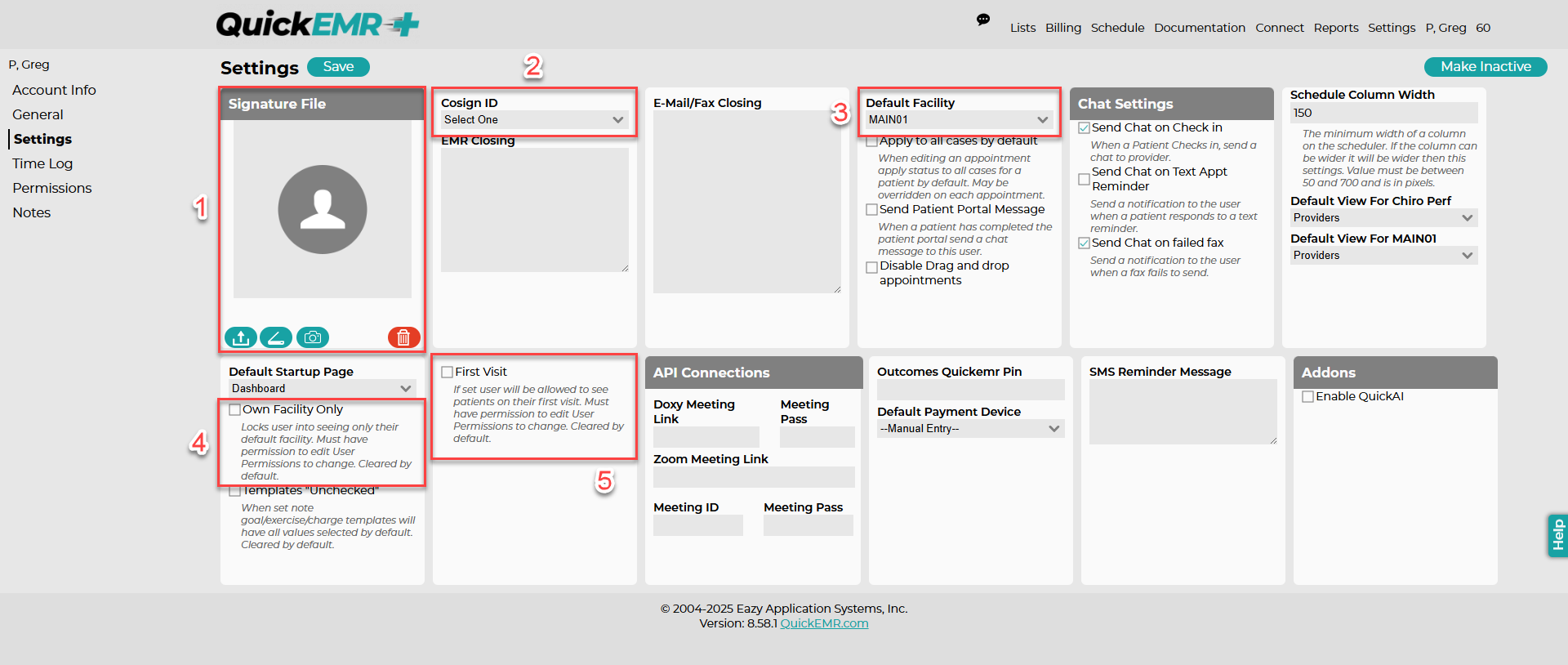Toggle Send Chat on failed fax

(1084, 243)
